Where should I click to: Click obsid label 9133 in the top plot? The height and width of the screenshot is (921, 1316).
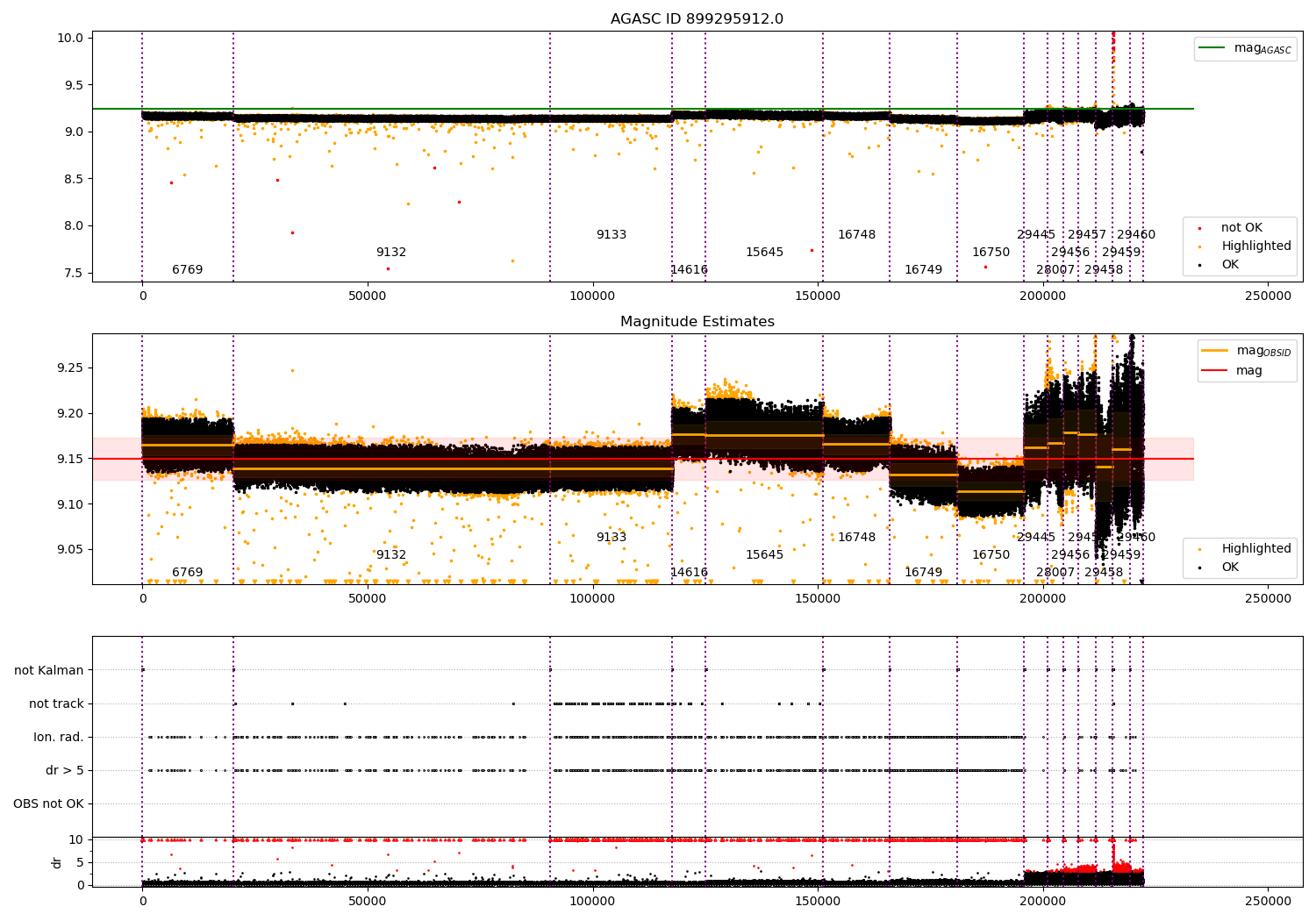click(612, 235)
